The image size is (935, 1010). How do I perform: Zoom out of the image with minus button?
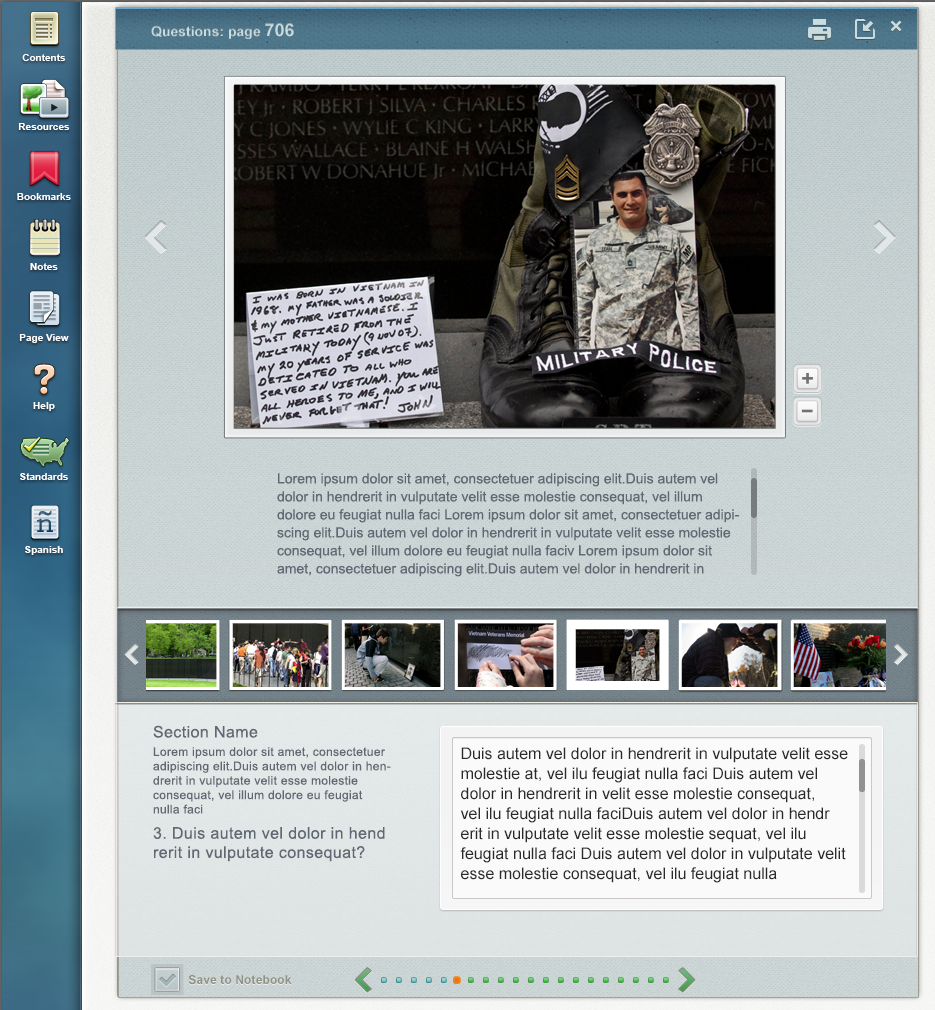click(807, 411)
